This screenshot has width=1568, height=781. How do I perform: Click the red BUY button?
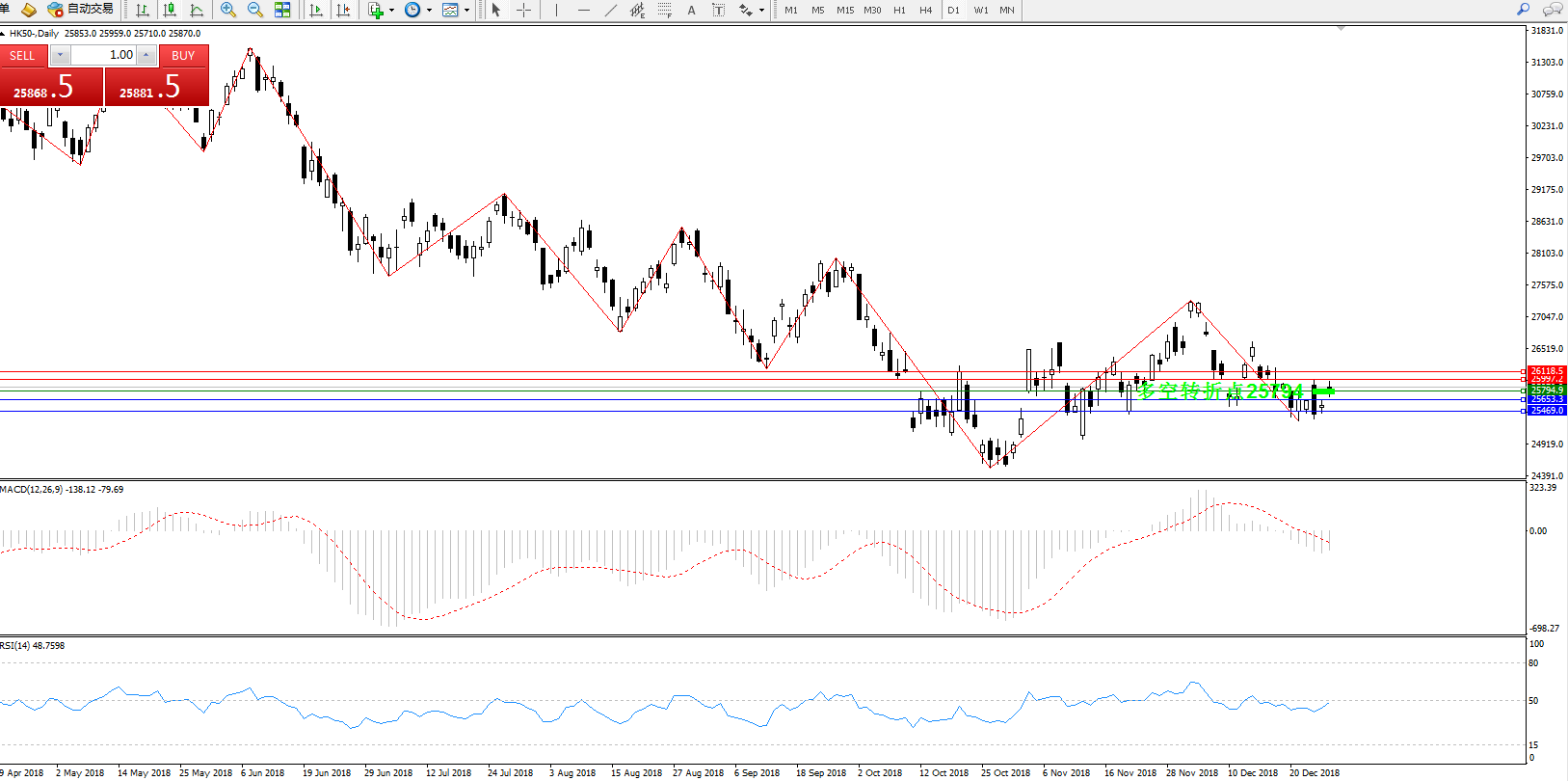[x=183, y=56]
